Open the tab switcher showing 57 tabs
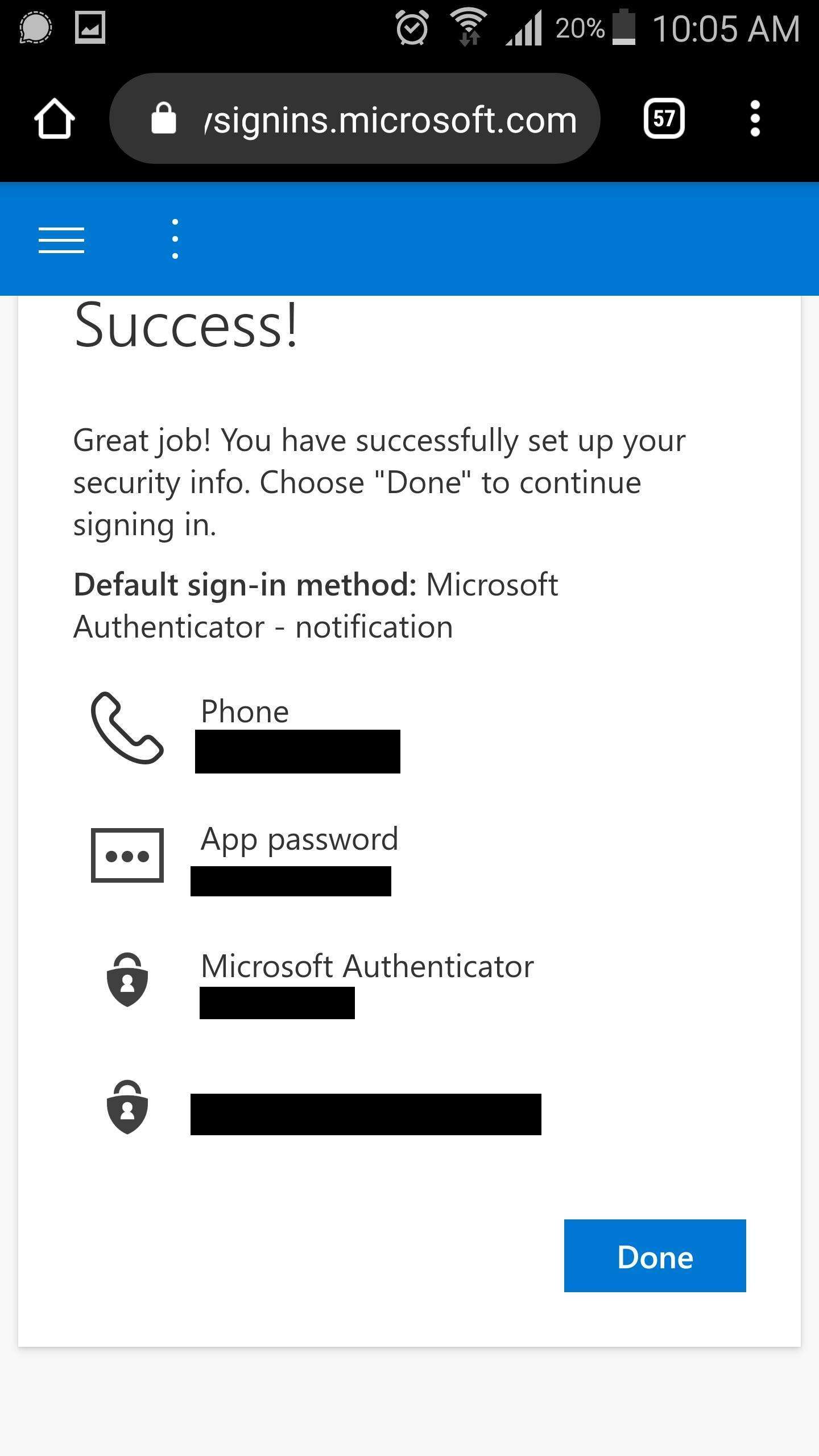This screenshot has width=819, height=1456. point(664,118)
